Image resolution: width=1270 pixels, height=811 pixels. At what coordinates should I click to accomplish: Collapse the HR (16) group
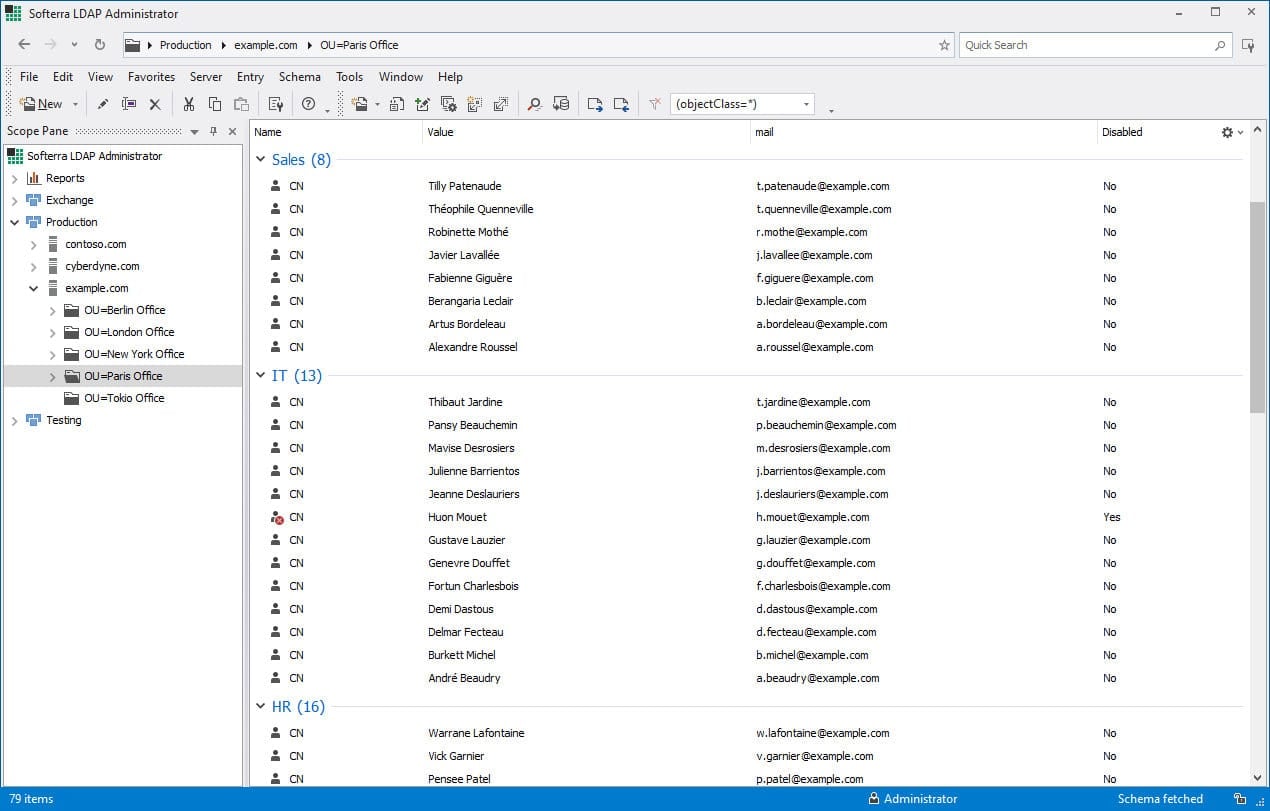pyautogui.click(x=261, y=707)
